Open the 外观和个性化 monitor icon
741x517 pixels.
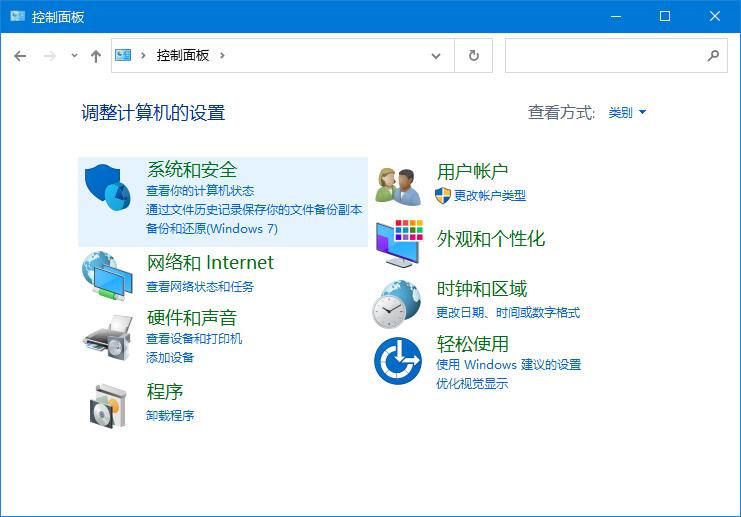399,243
